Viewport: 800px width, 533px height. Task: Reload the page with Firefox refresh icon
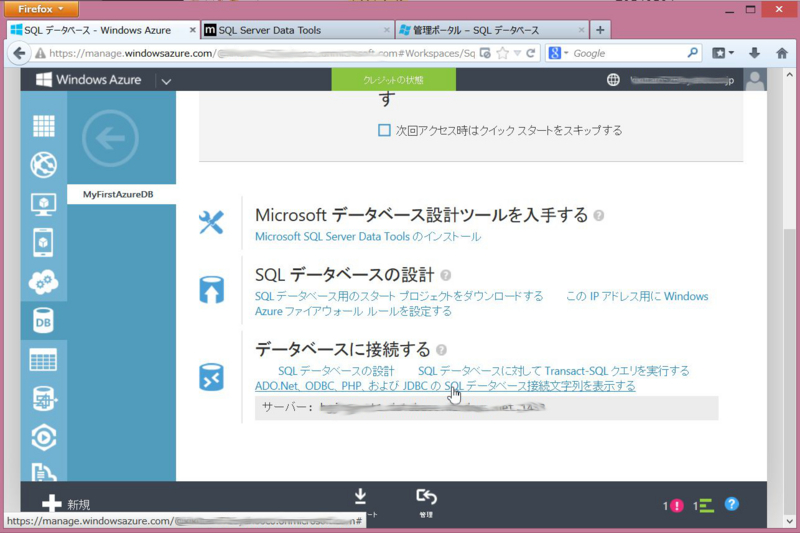pyautogui.click(x=531, y=53)
